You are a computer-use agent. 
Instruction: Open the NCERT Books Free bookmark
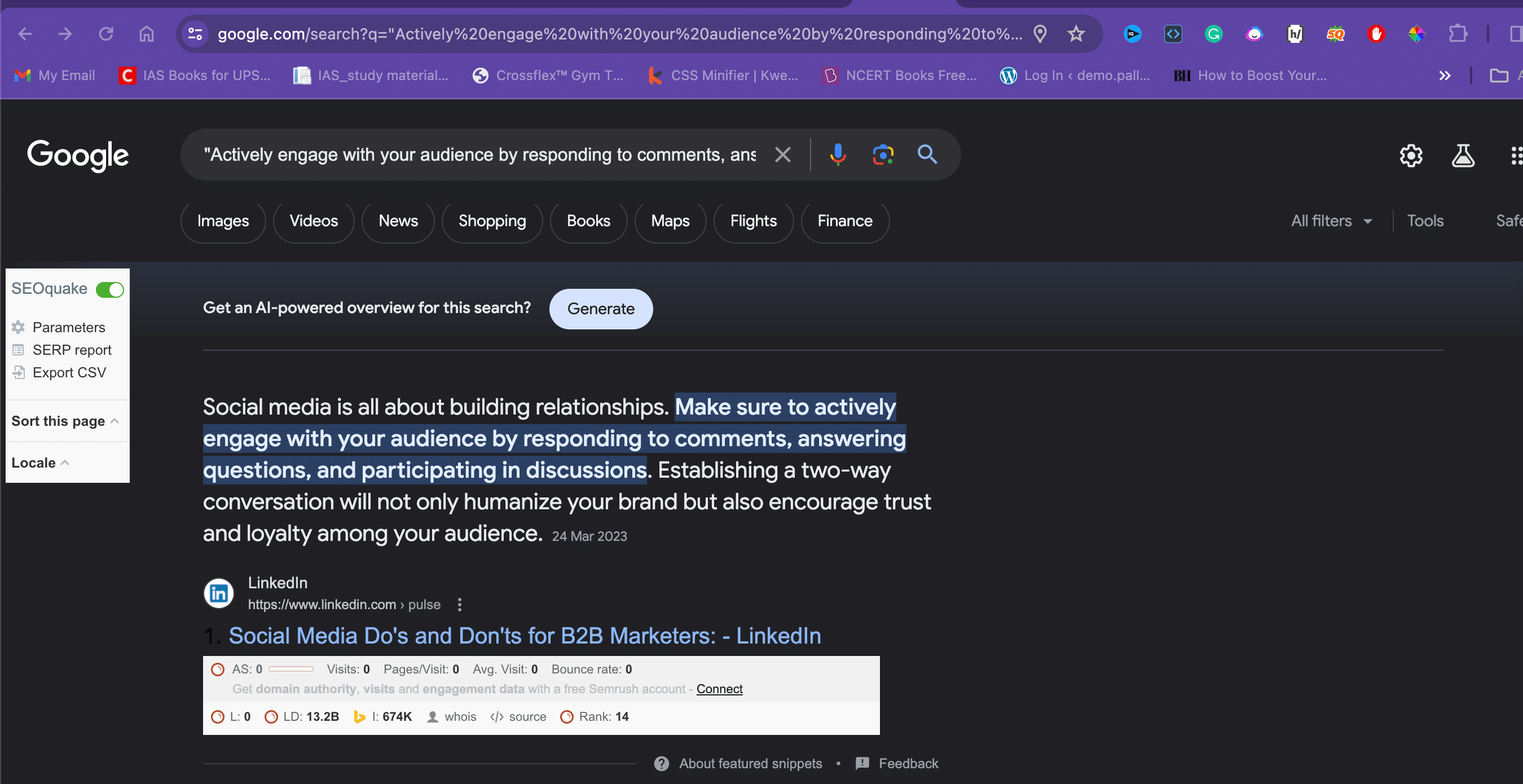[x=899, y=76]
